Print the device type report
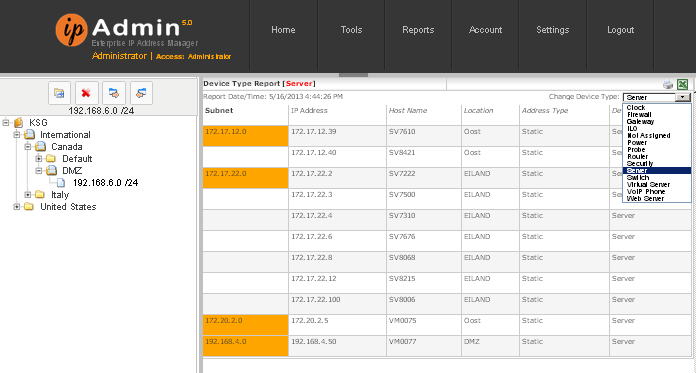The image size is (696, 373). pyautogui.click(x=668, y=84)
